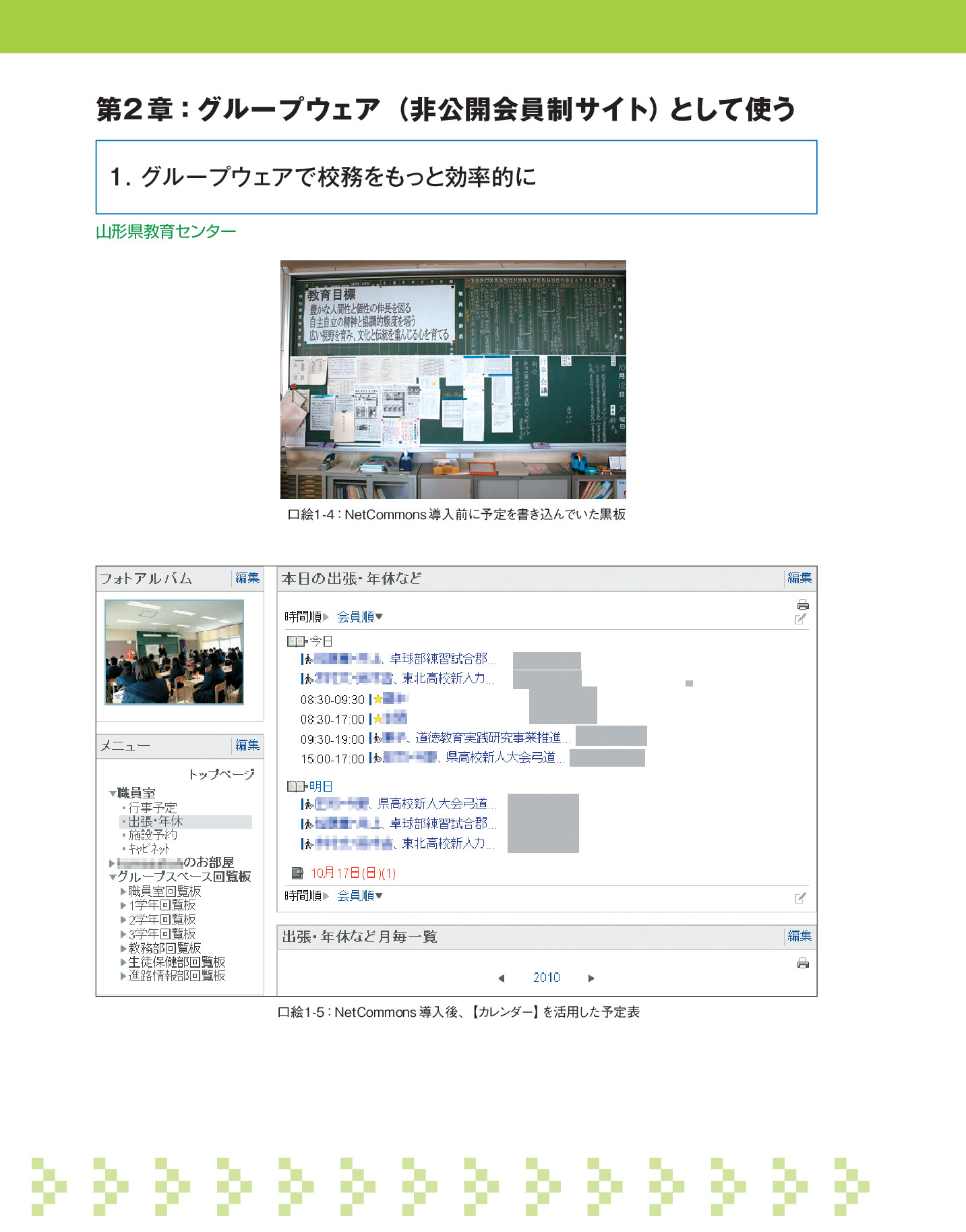Expand the 職員室回覧板 arrow
The width and height of the screenshot is (966, 1232).
pos(123,891)
